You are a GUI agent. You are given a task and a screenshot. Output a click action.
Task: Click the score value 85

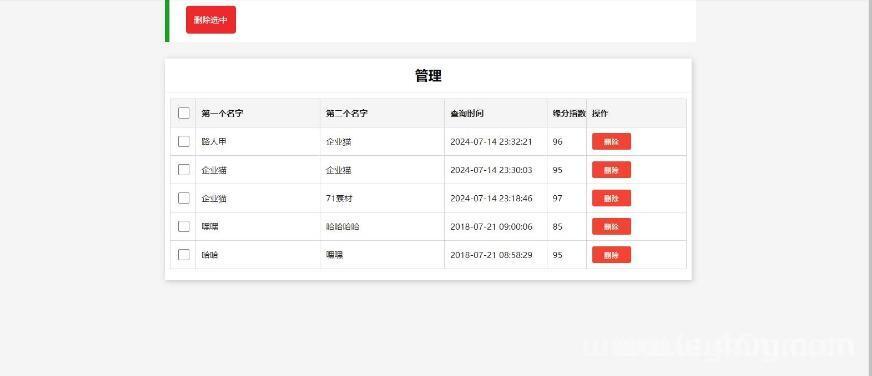pyautogui.click(x=557, y=227)
